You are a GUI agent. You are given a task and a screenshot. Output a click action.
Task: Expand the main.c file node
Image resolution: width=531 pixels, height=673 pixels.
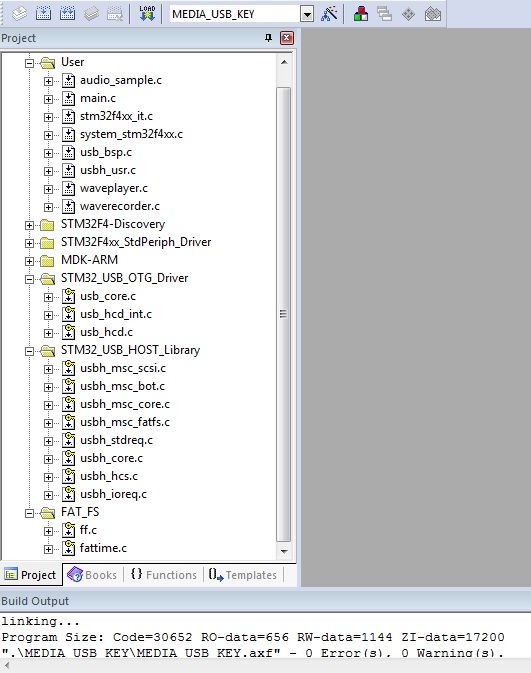(x=49, y=99)
